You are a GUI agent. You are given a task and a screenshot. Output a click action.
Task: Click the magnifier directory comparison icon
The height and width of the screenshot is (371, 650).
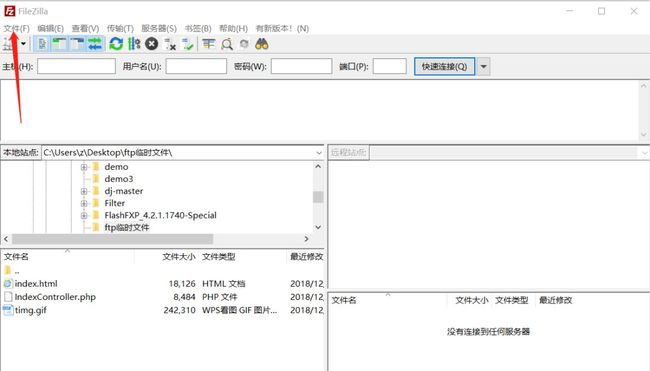(x=227, y=44)
